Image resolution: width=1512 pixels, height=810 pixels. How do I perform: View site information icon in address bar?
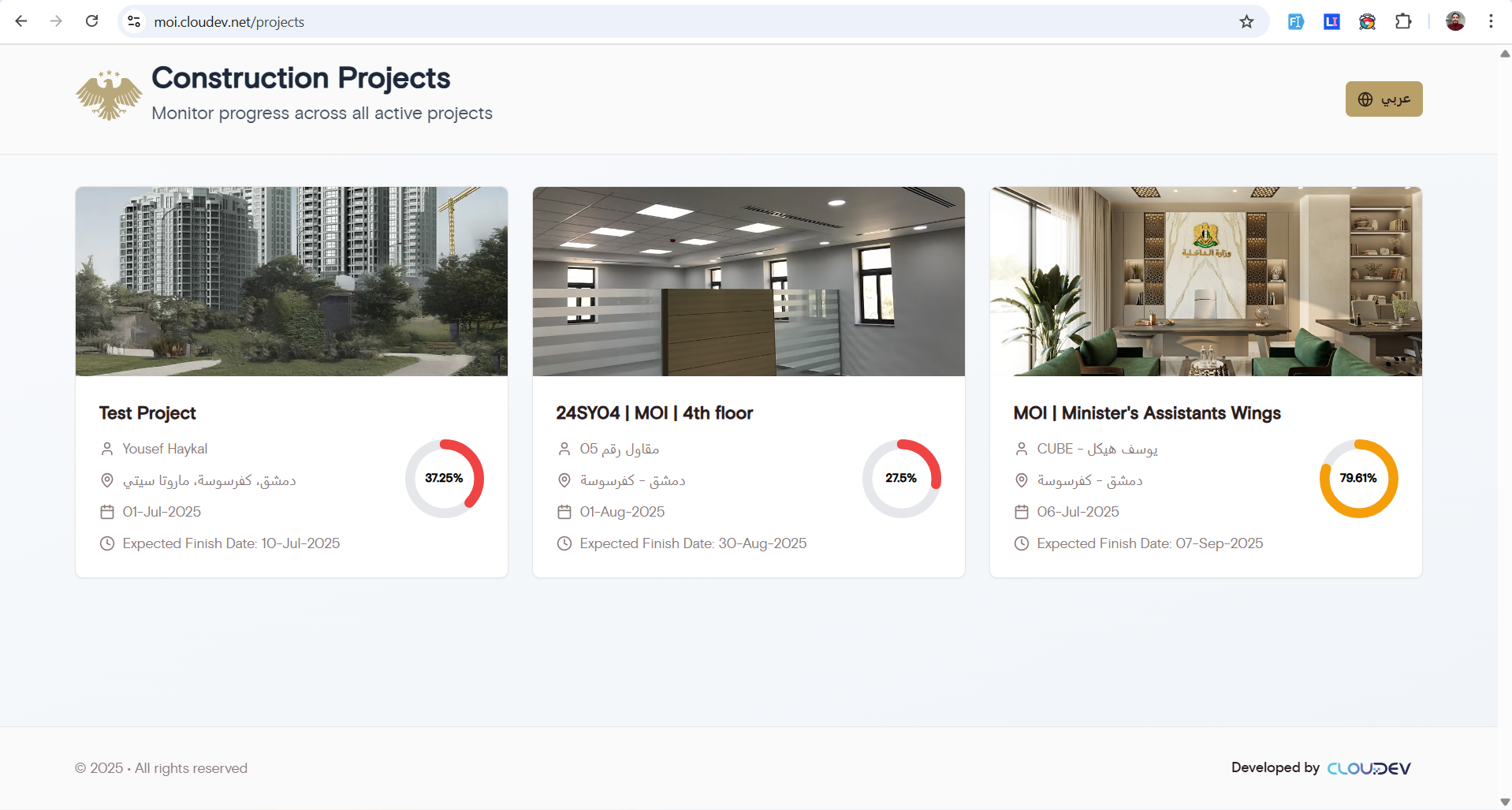tap(135, 22)
